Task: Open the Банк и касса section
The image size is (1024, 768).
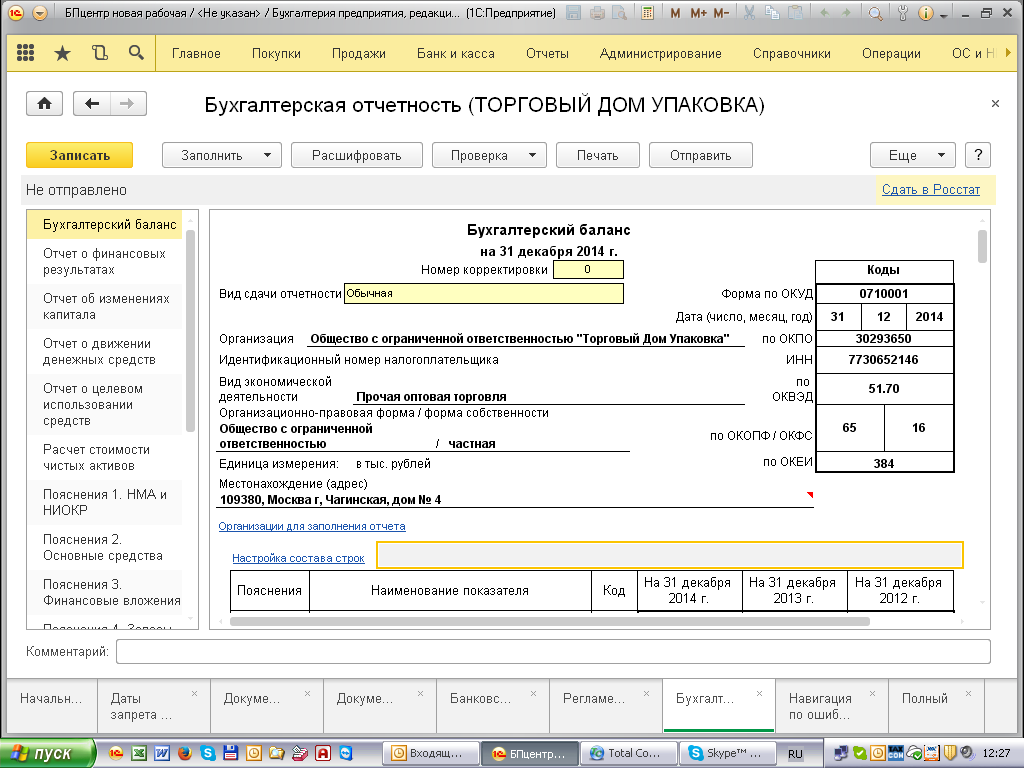Action: pos(455,54)
